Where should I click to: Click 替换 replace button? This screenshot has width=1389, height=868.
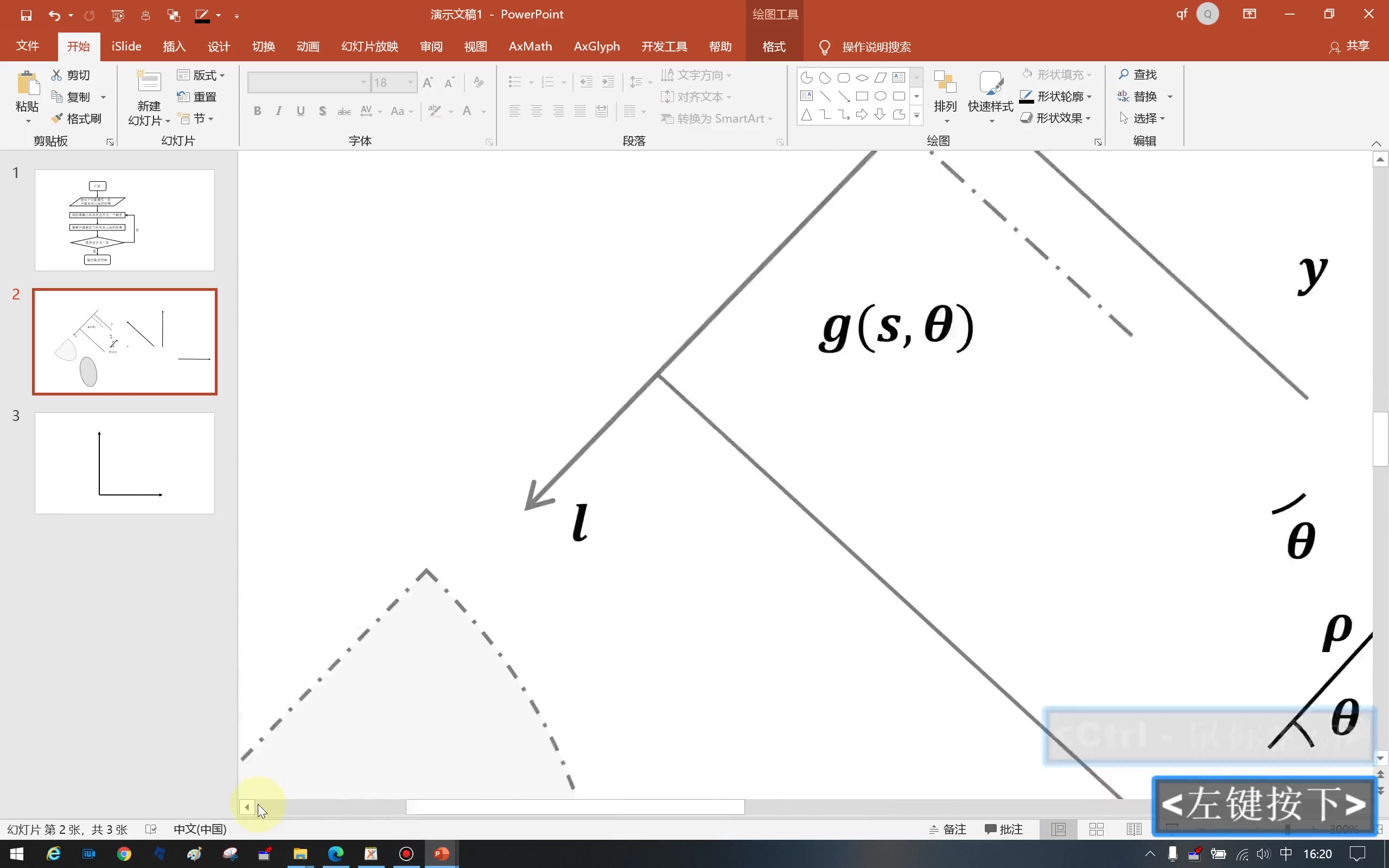1137,97
